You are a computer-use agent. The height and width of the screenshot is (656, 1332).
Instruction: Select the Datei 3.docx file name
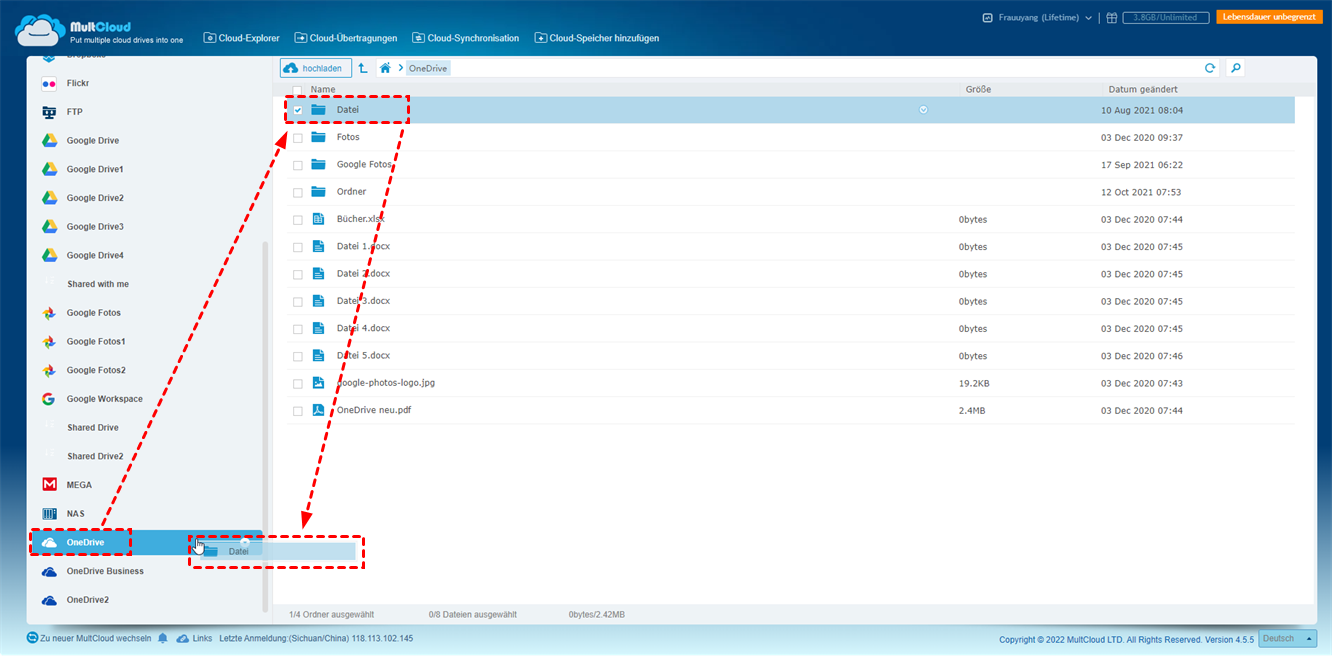click(363, 301)
